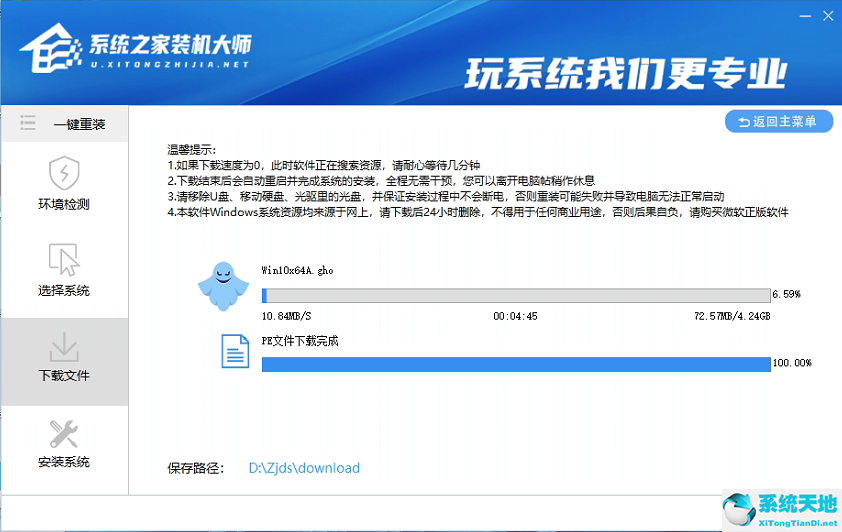
Task: Click the 00:04:45 remaining time
Action: coord(516,316)
